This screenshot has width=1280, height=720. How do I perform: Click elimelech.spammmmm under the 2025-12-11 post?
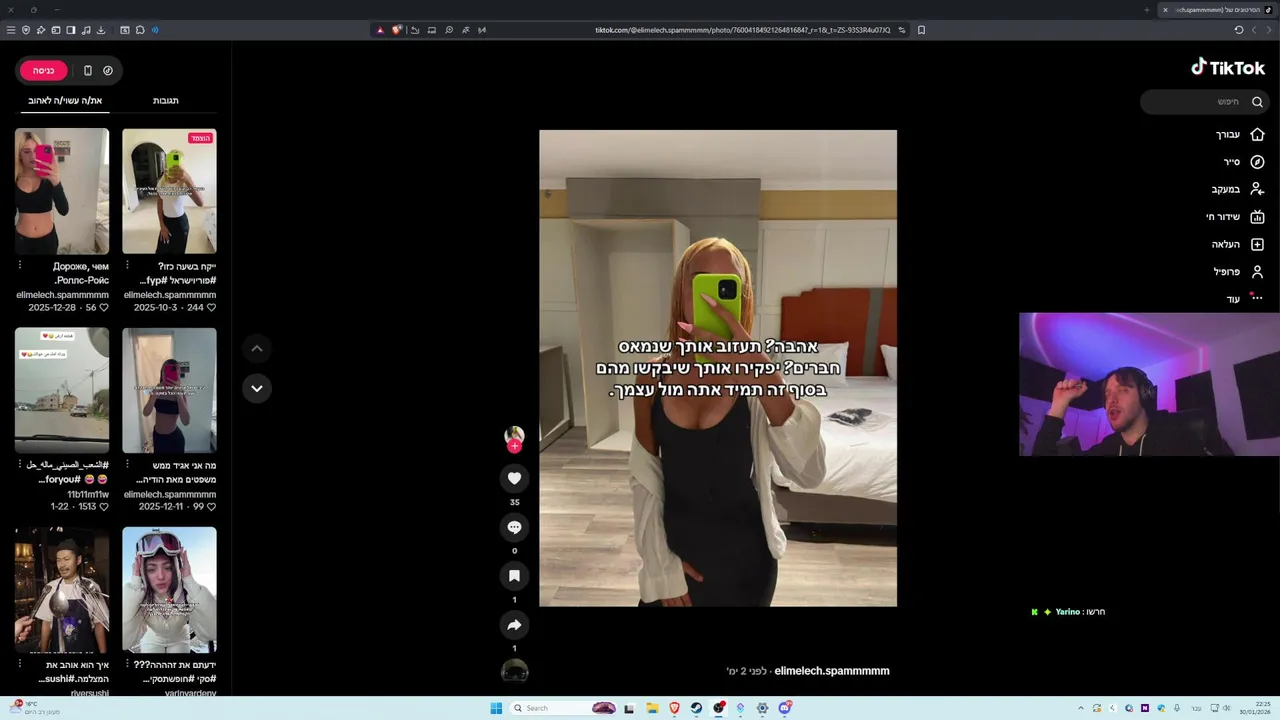[170, 494]
